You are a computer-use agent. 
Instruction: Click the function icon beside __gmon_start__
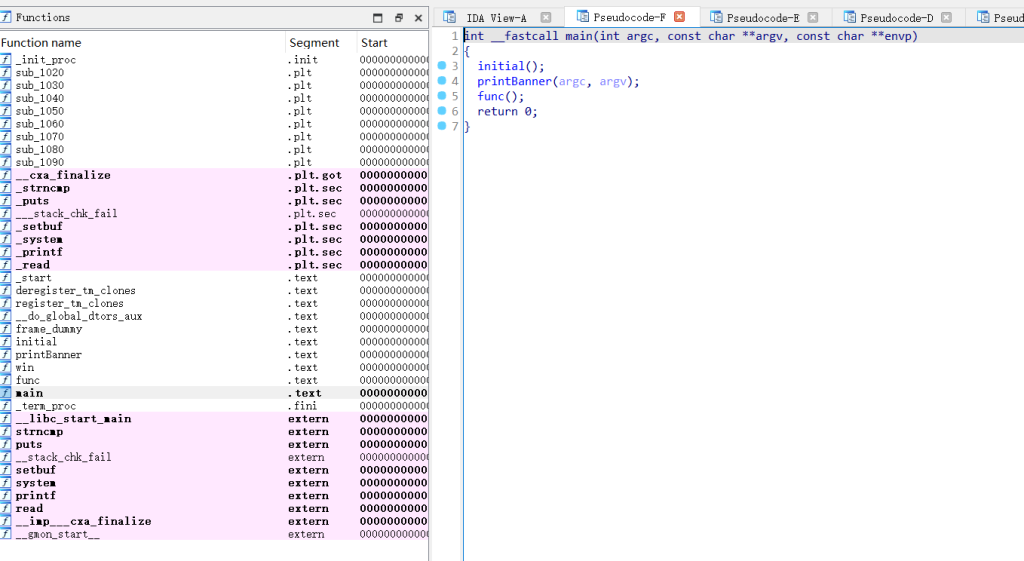coord(6,534)
